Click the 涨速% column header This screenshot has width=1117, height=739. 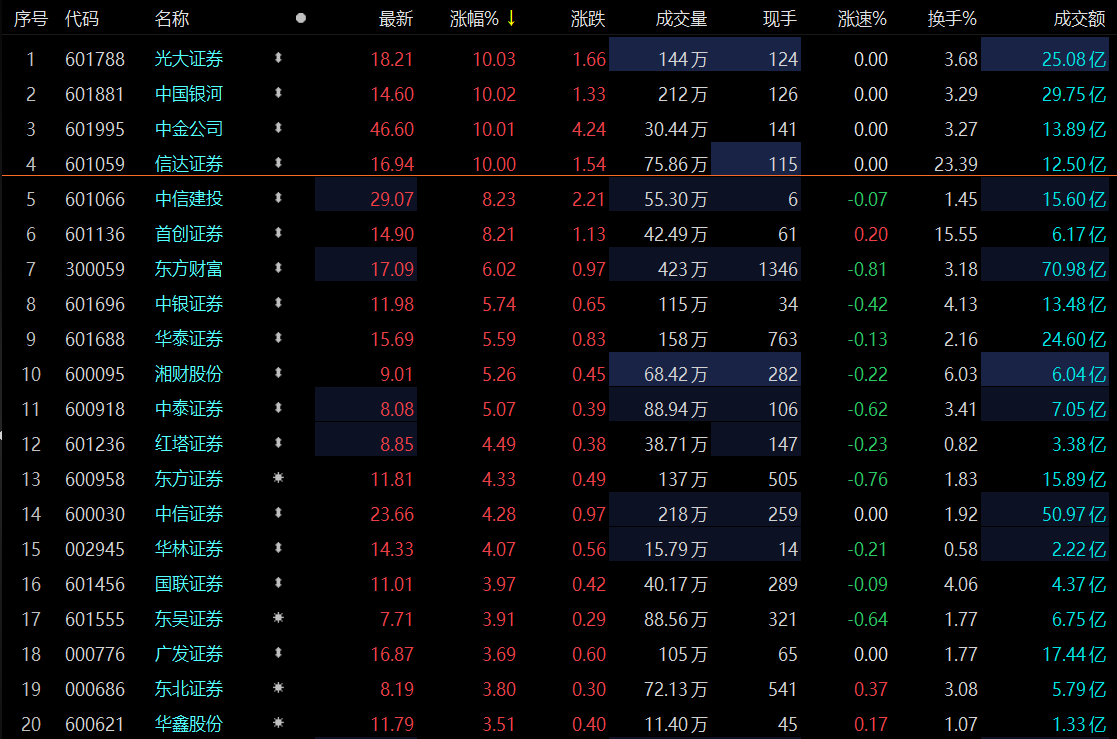[x=862, y=19]
